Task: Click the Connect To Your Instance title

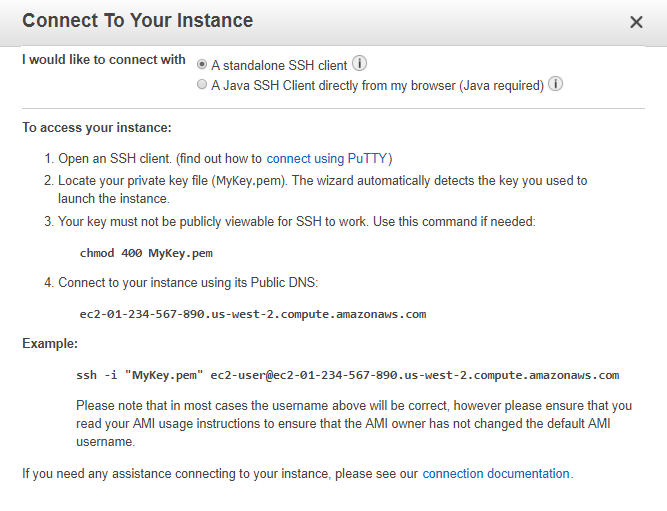Action: tap(137, 20)
